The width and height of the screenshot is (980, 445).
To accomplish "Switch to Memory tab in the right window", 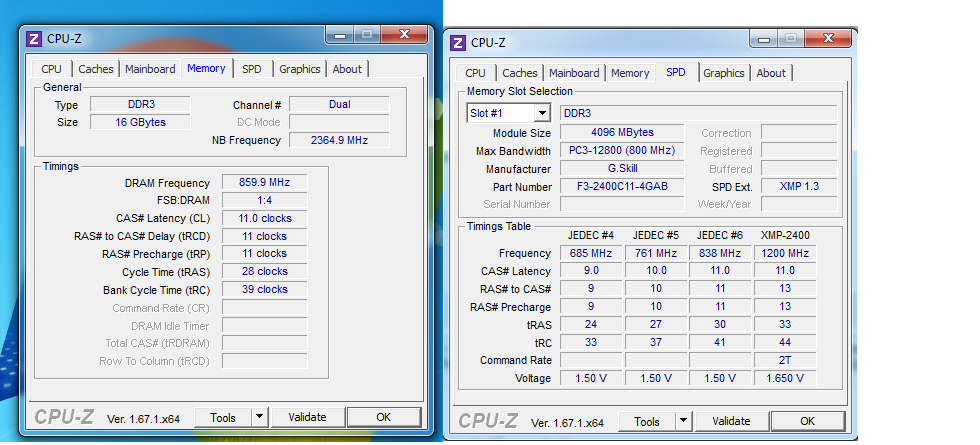I will [x=630, y=72].
